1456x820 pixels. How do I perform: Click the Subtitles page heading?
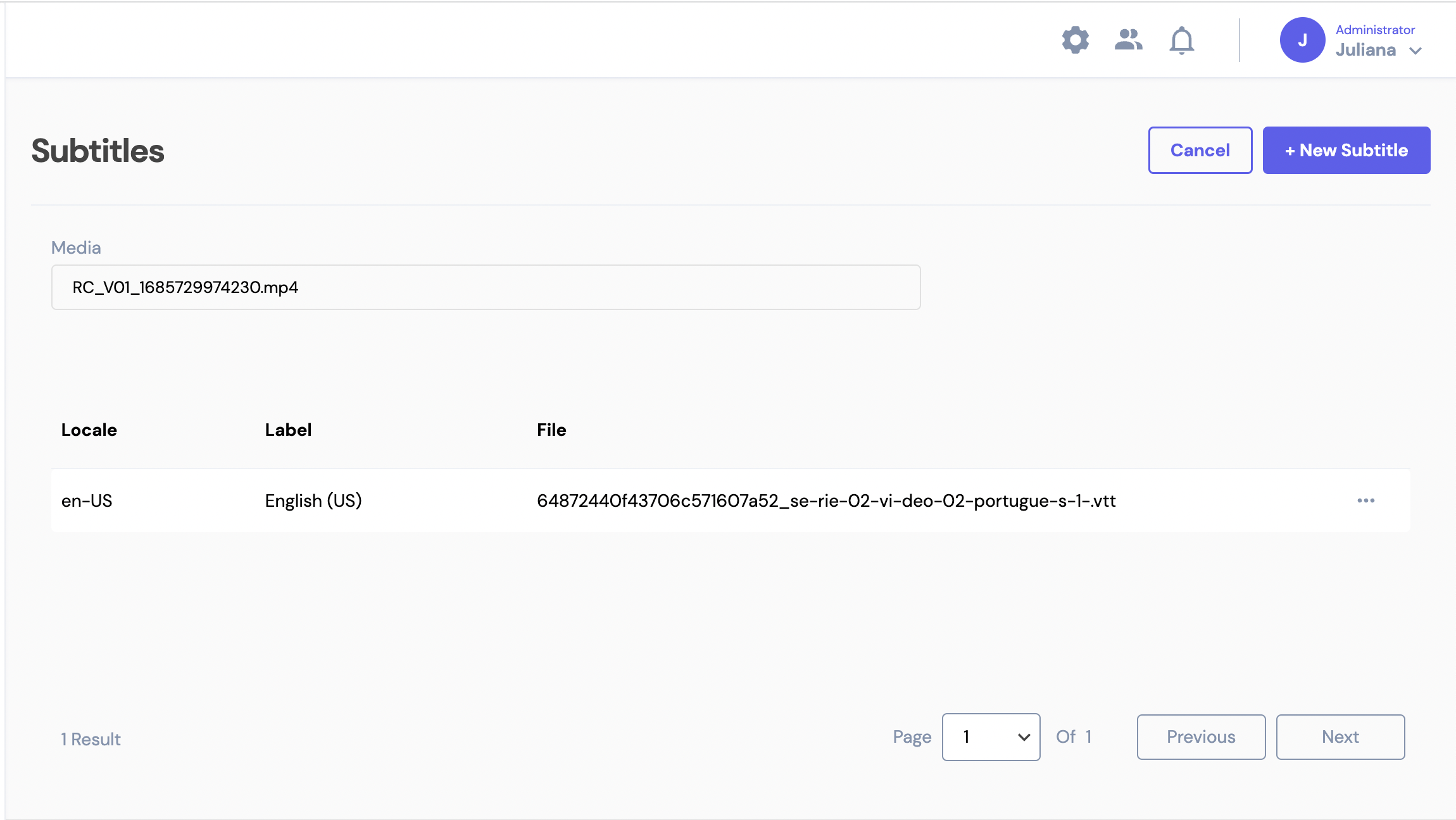tap(96, 150)
